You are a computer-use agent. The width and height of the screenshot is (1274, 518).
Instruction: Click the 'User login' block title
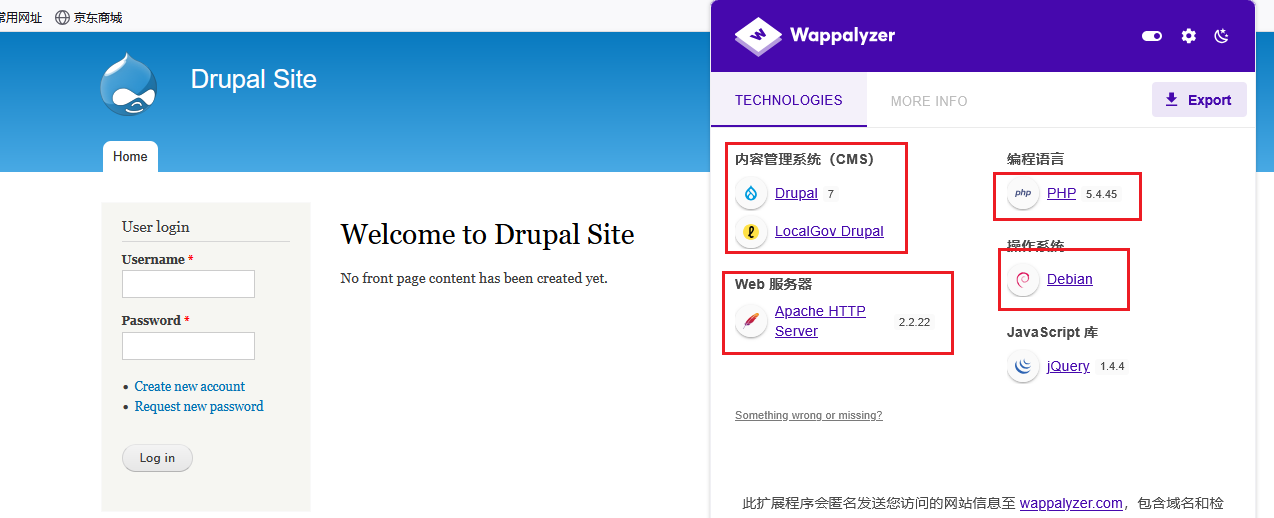[x=155, y=227]
